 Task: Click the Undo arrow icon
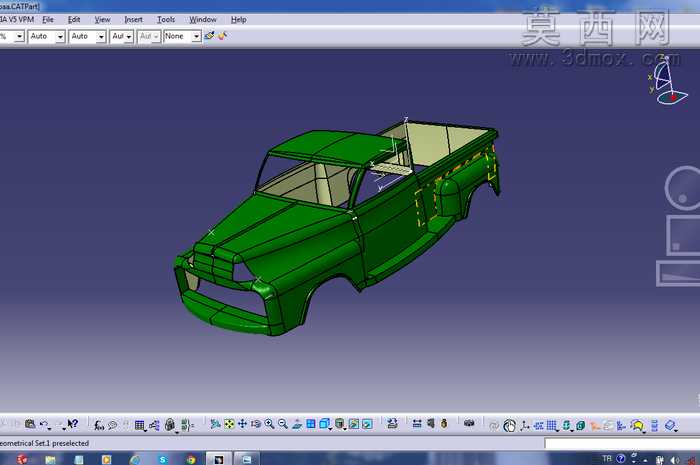click(44, 424)
